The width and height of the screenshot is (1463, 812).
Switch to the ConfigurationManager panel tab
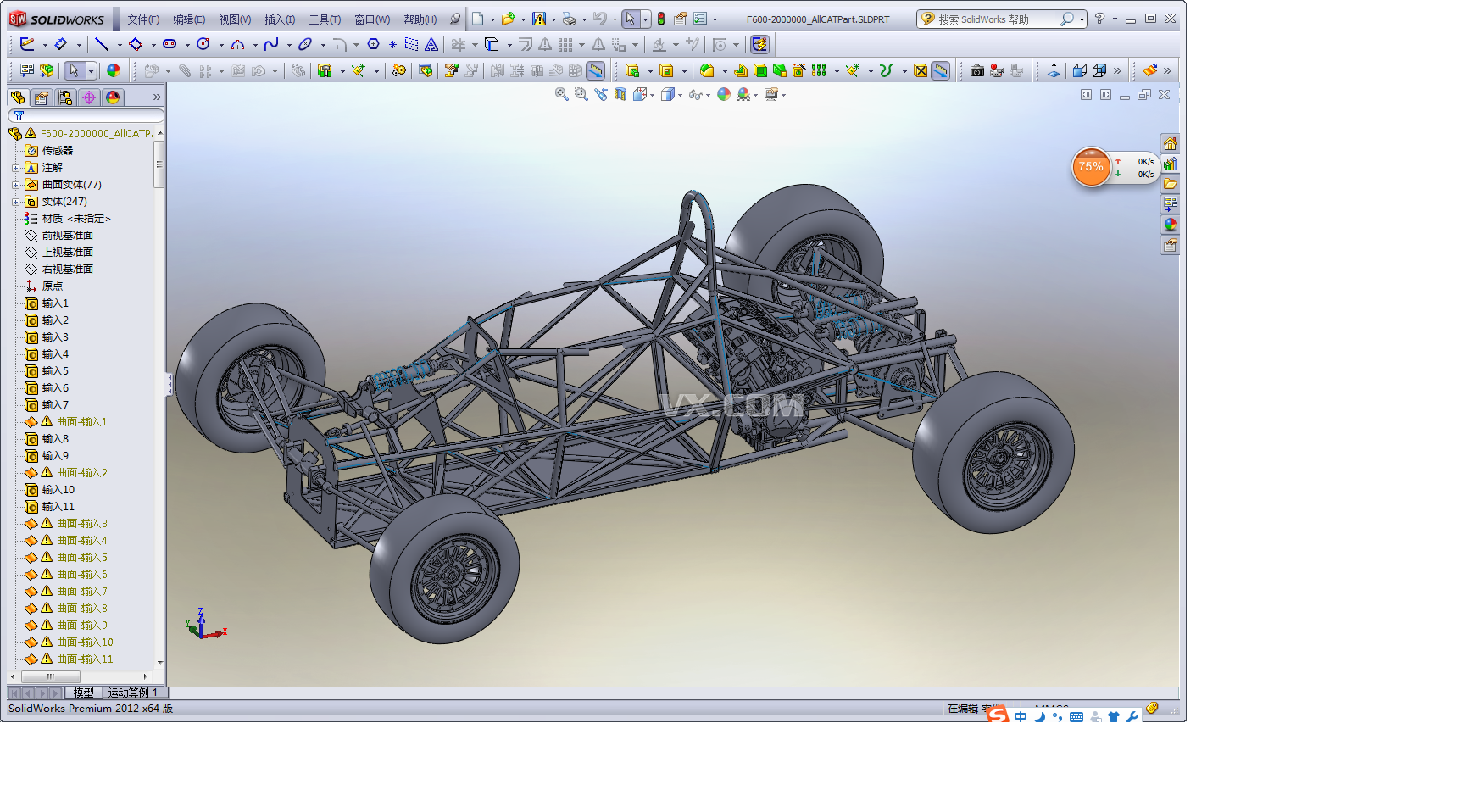(64, 97)
